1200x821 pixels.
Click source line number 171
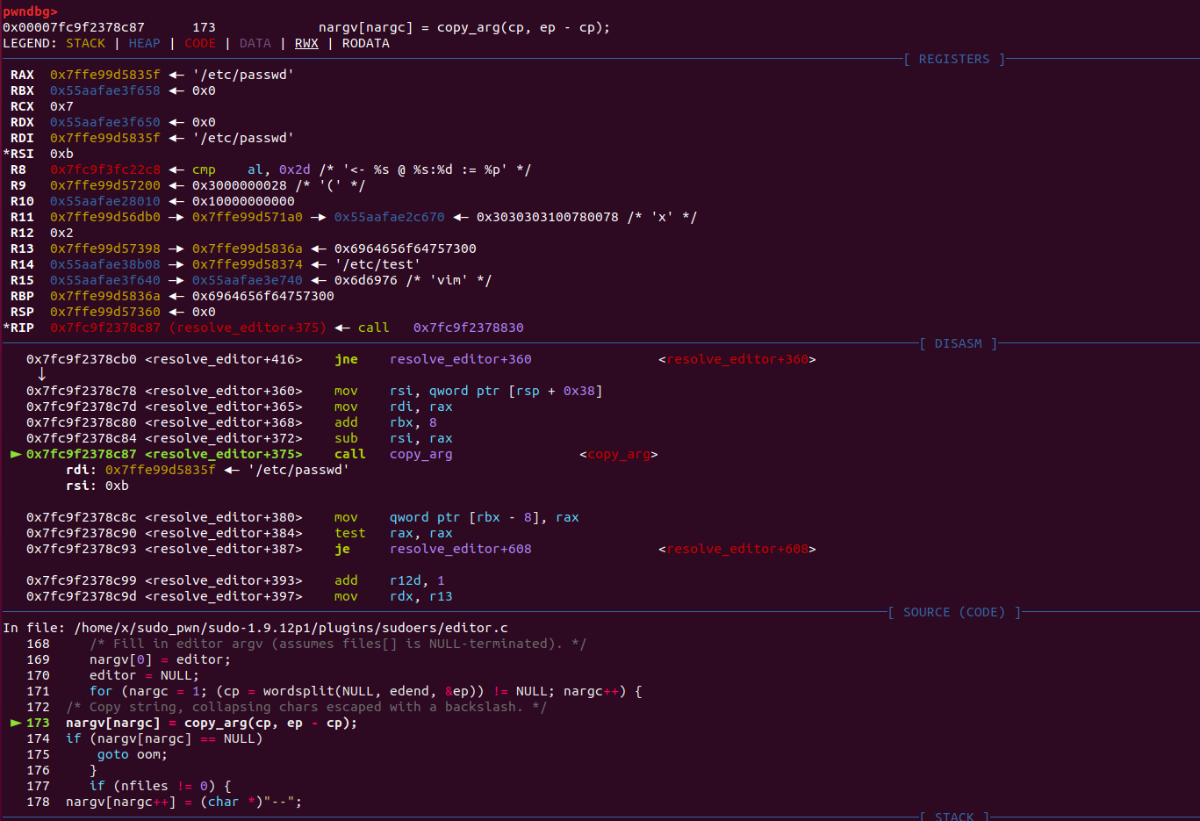[38, 691]
